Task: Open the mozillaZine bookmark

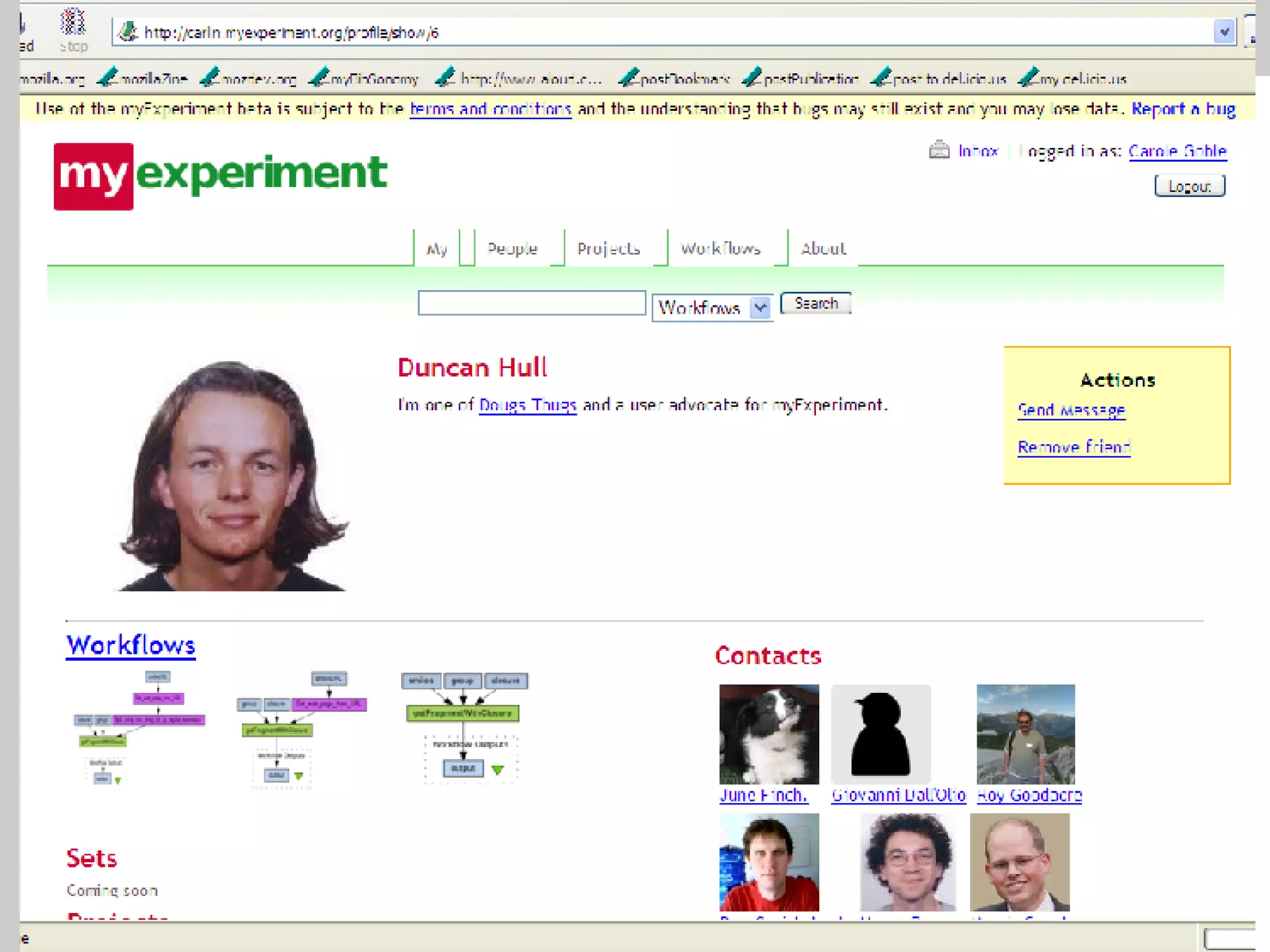Action: click(143, 79)
